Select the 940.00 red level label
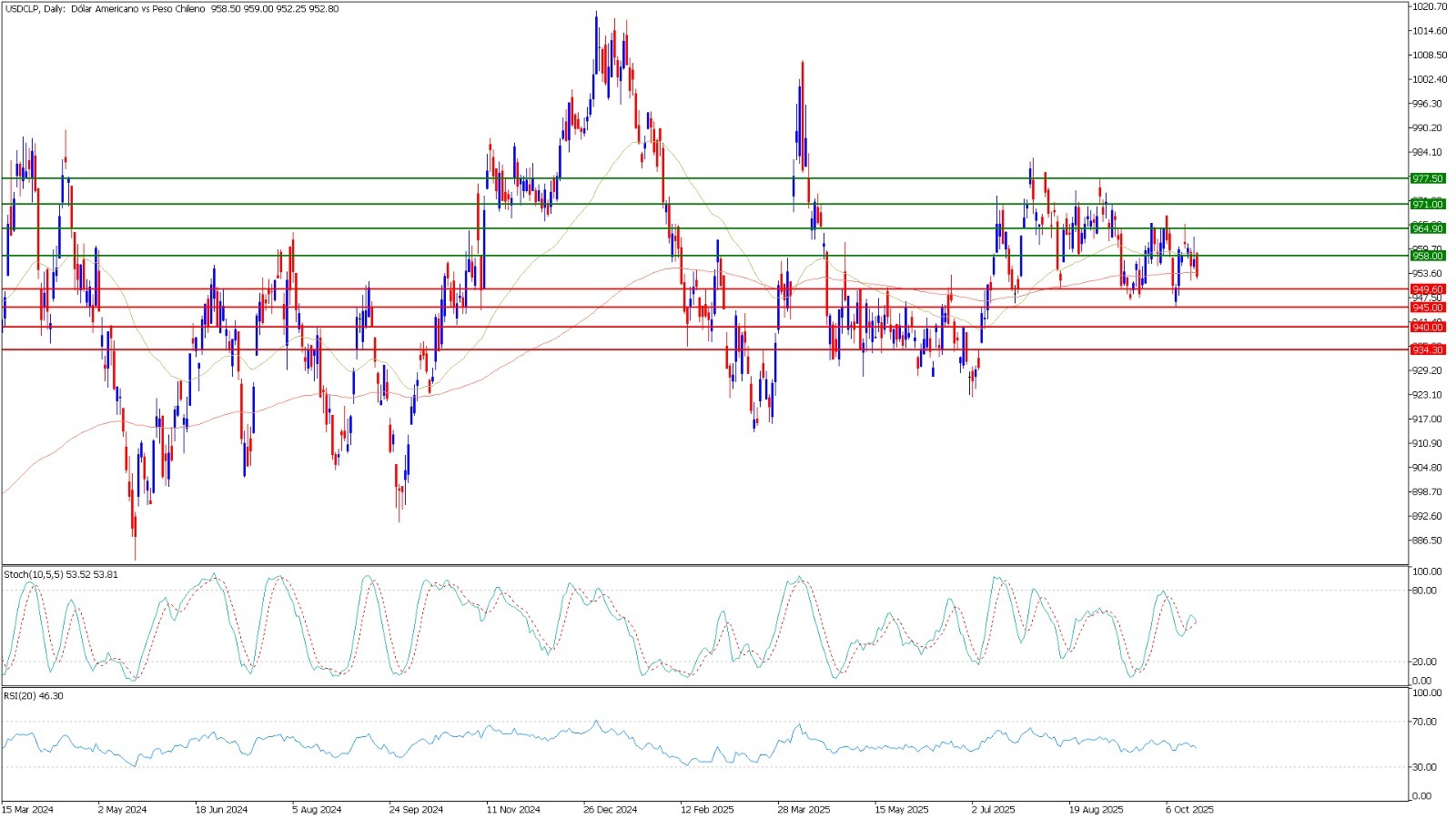This screenshot has width=1456, height=819. 1427,328
